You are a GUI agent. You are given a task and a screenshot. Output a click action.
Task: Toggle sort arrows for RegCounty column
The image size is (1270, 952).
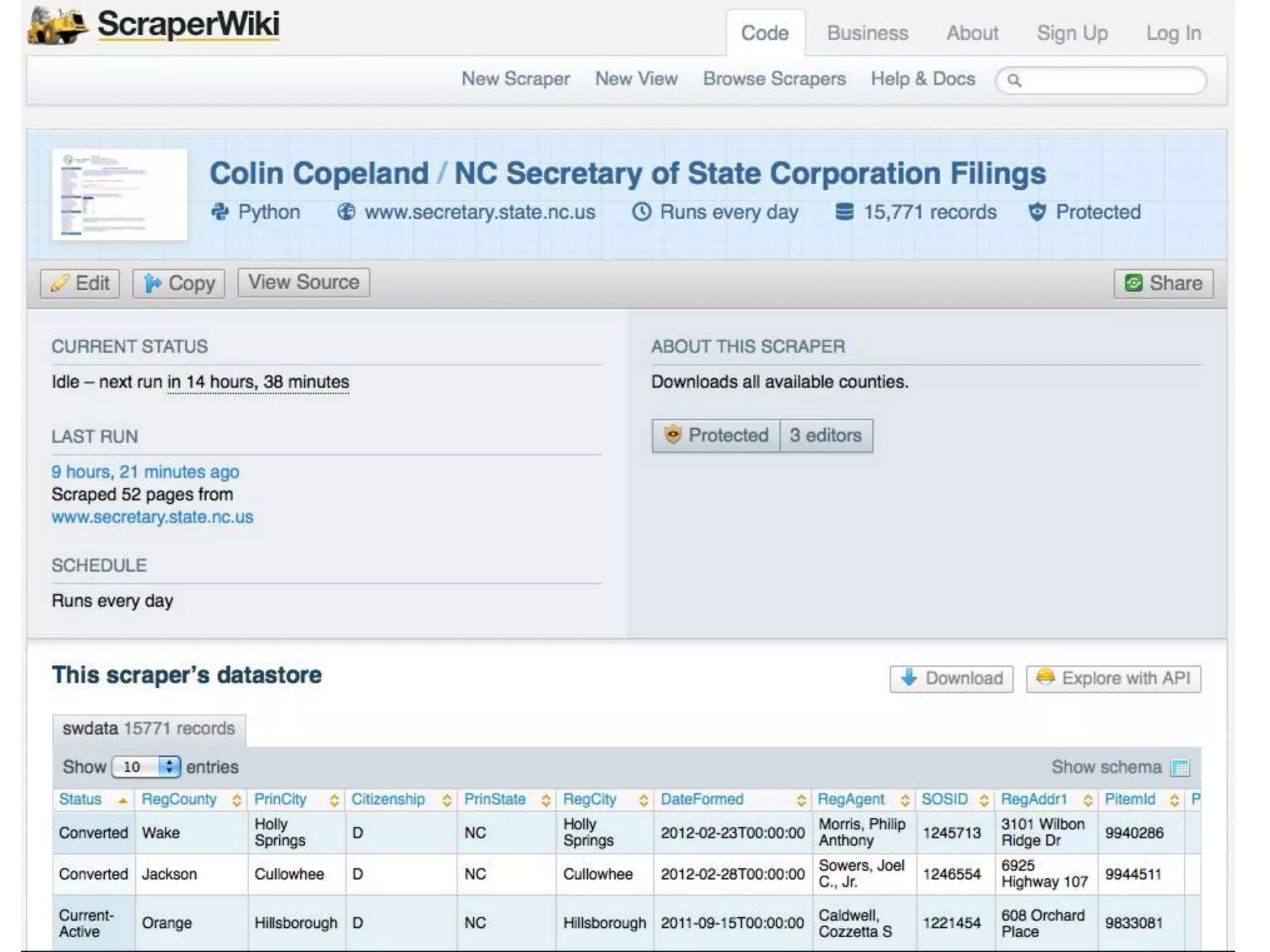[x=236, y=800]
